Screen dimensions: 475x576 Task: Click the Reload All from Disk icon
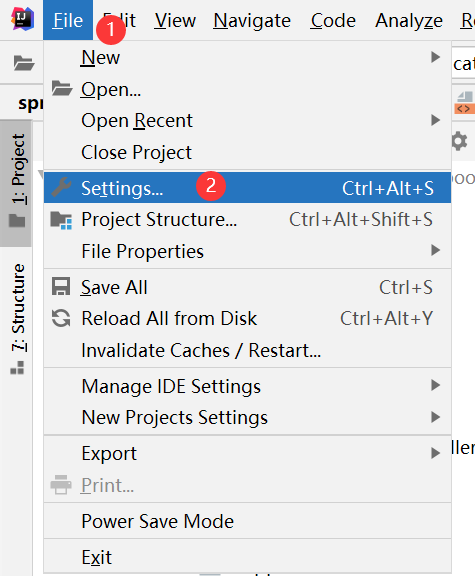[x=61, y=318]
